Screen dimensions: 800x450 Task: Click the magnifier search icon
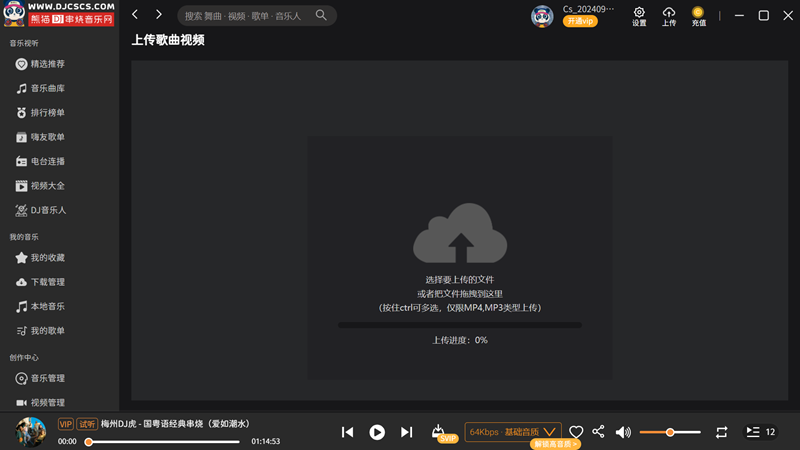(321, 15)
